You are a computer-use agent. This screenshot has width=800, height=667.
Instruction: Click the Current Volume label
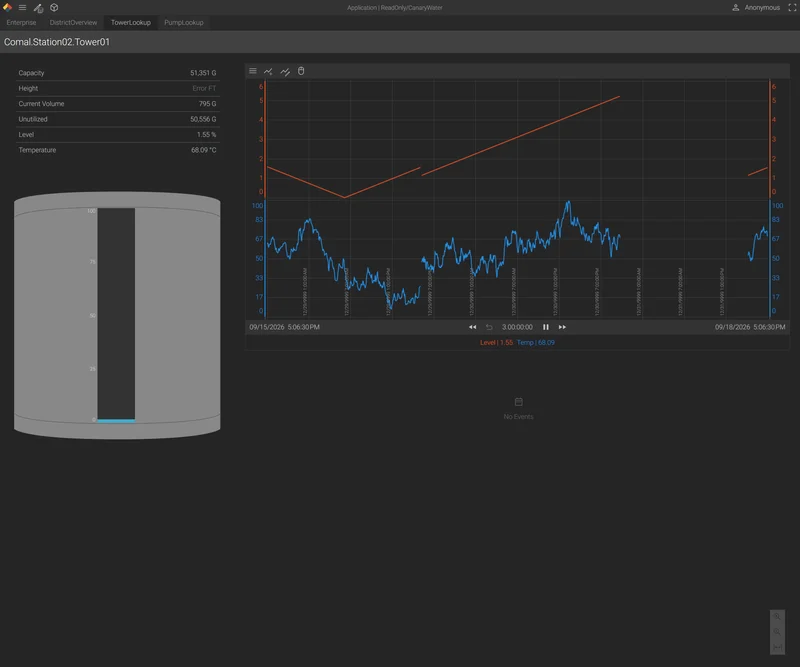[x=41, y=104]
